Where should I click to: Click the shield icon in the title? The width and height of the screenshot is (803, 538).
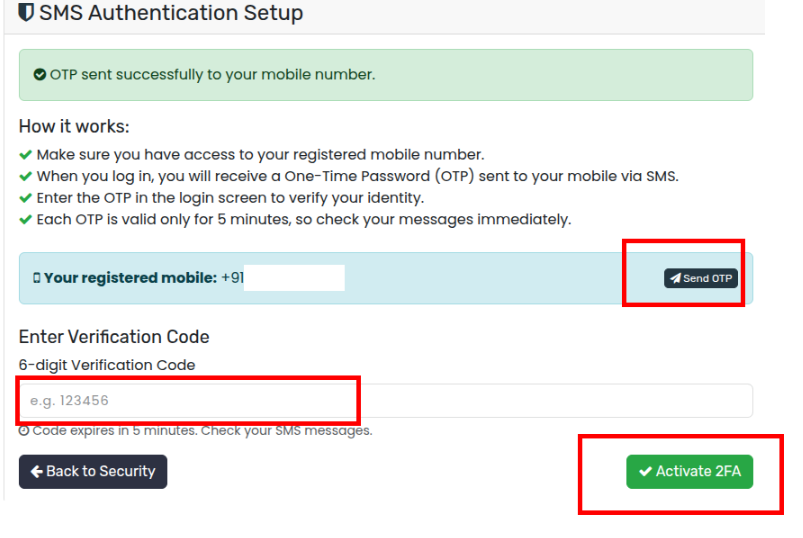click(26, 14)
